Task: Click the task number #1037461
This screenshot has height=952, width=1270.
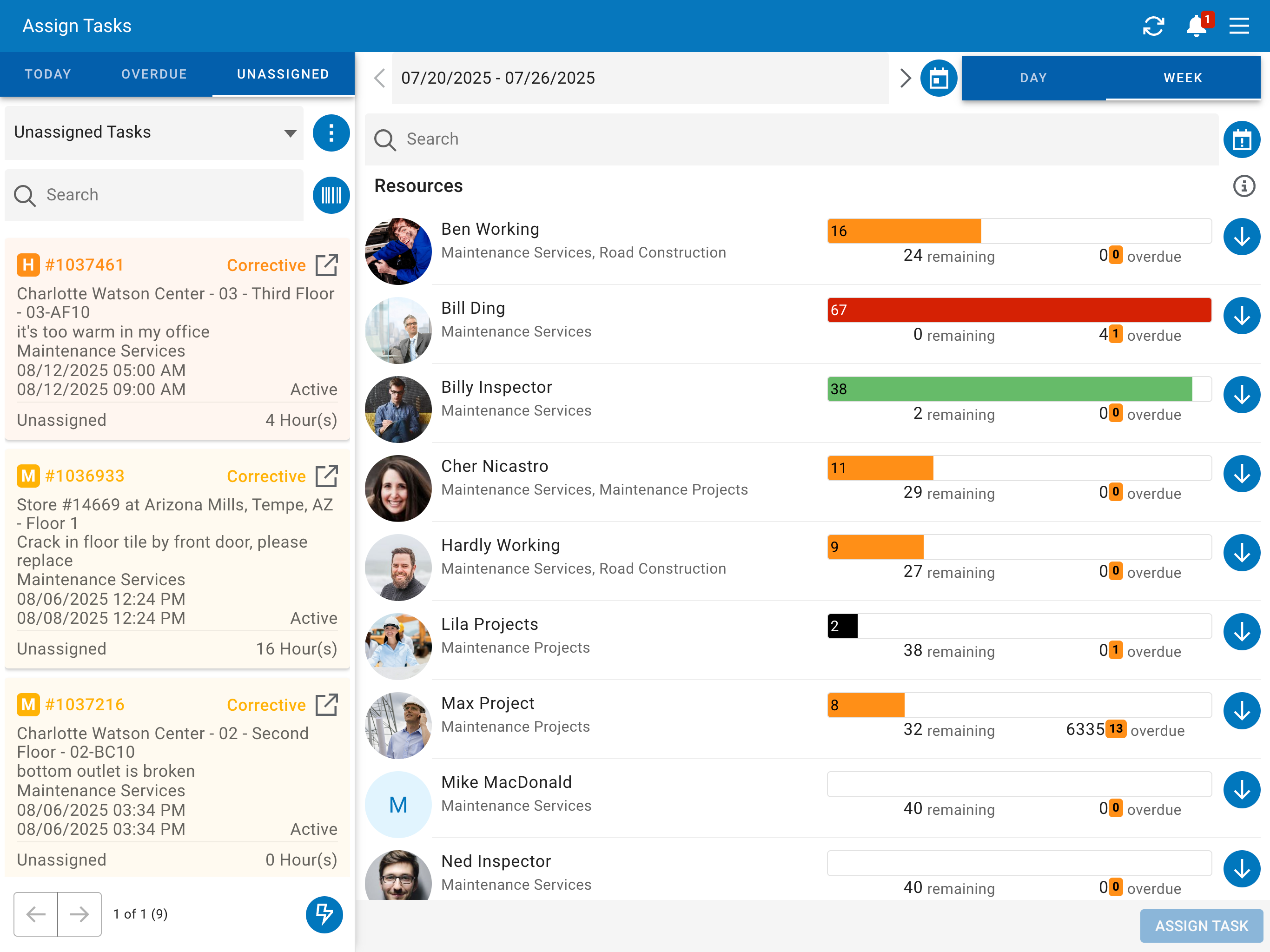Action: pos(85,264)
